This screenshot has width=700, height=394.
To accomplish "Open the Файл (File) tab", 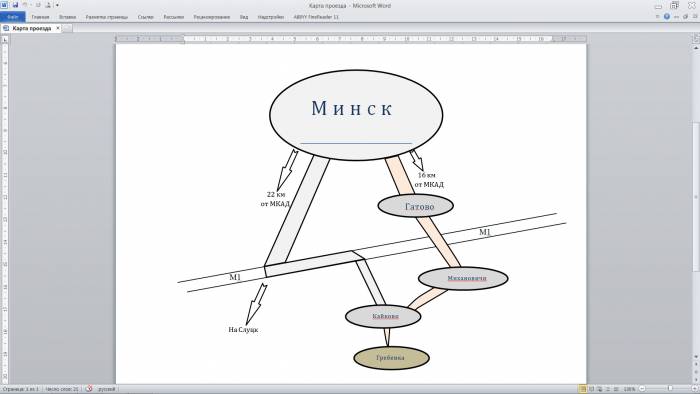I will point(13,17).
